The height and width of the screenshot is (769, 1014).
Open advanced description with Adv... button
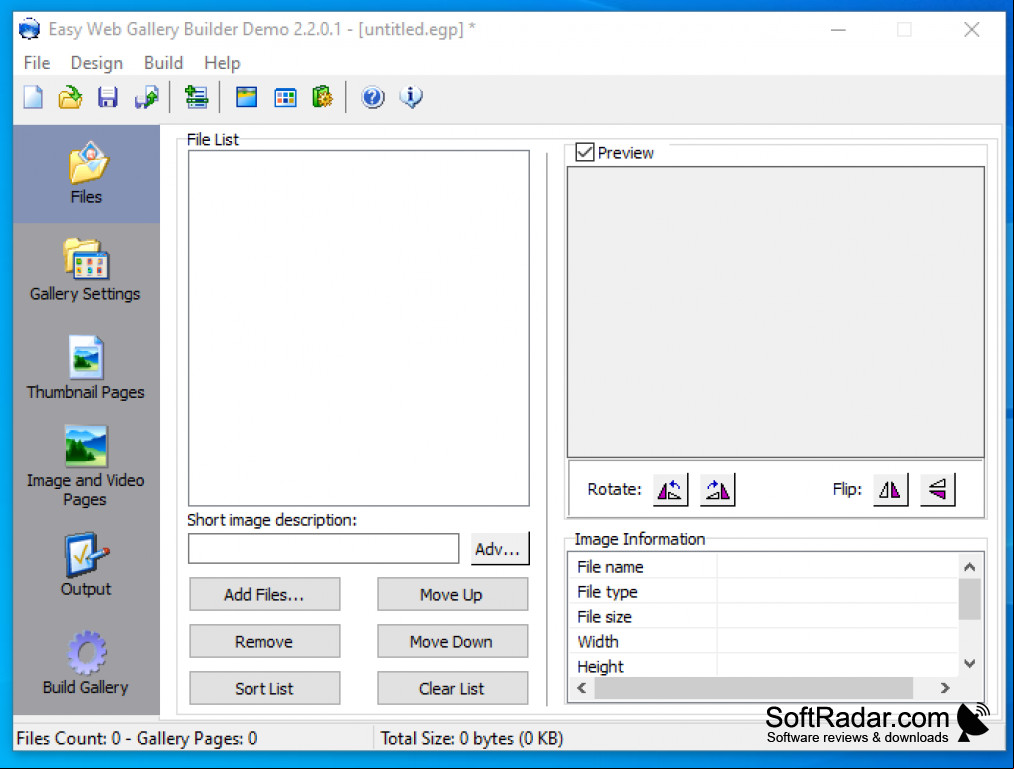click(500, 549)
